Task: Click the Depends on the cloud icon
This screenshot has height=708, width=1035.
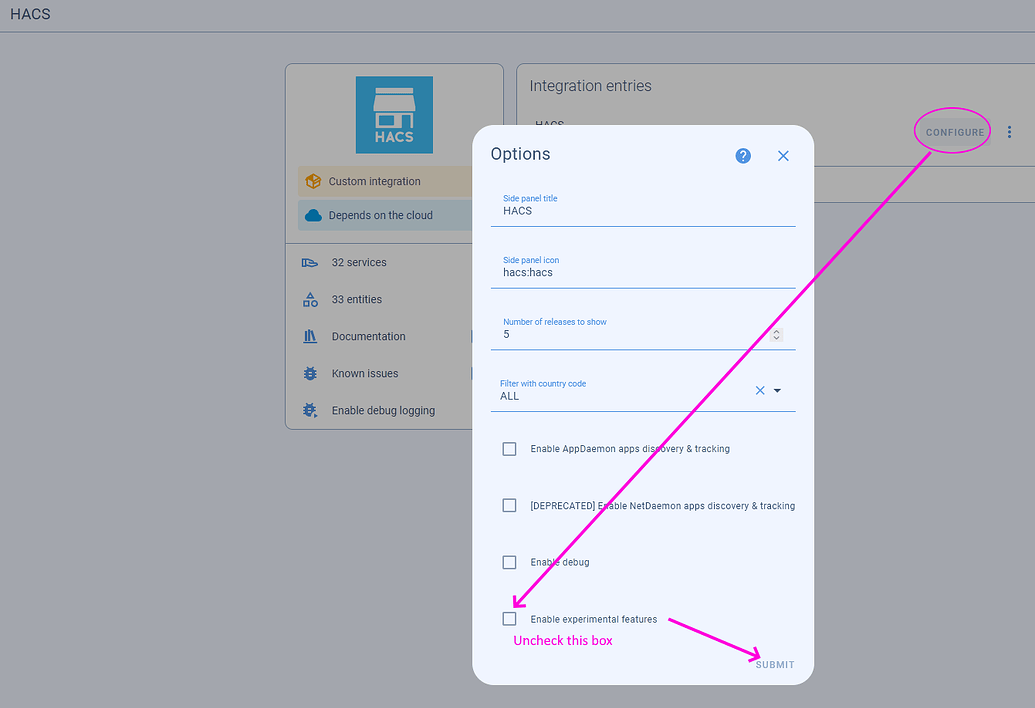Action: pos(313,215)
